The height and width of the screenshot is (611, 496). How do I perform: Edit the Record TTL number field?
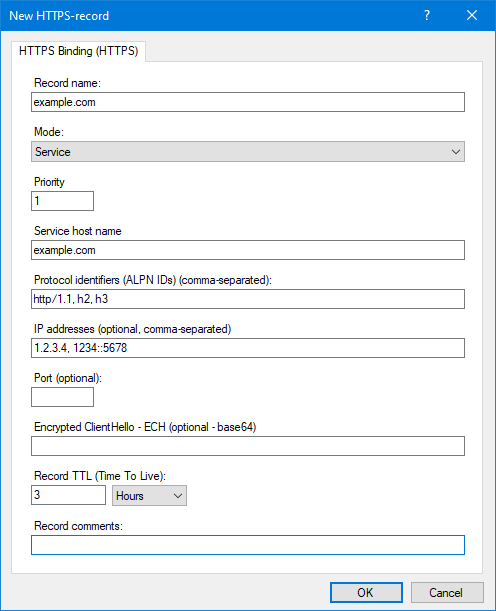68,495
